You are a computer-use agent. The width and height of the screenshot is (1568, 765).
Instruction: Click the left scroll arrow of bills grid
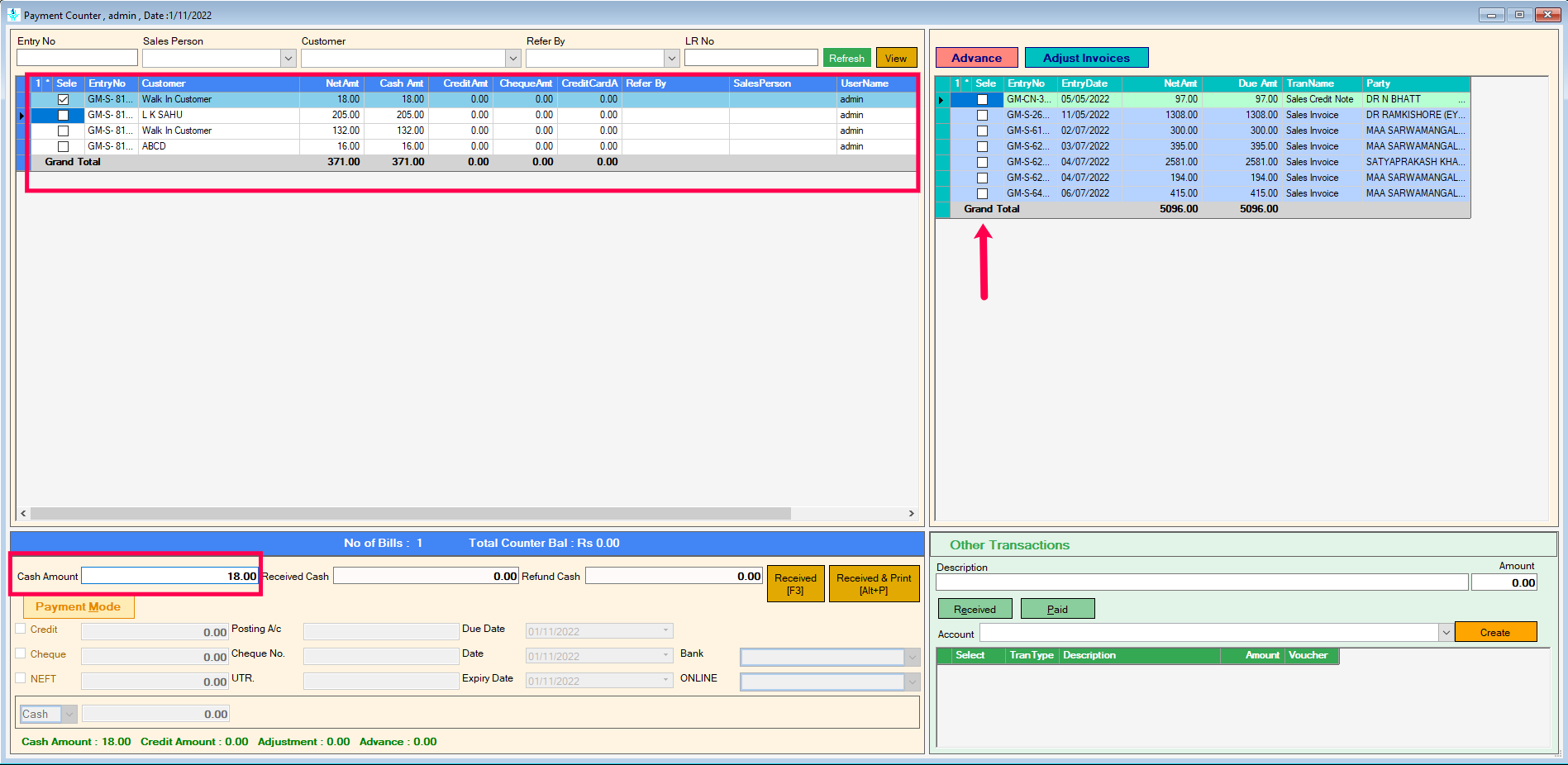23,514
